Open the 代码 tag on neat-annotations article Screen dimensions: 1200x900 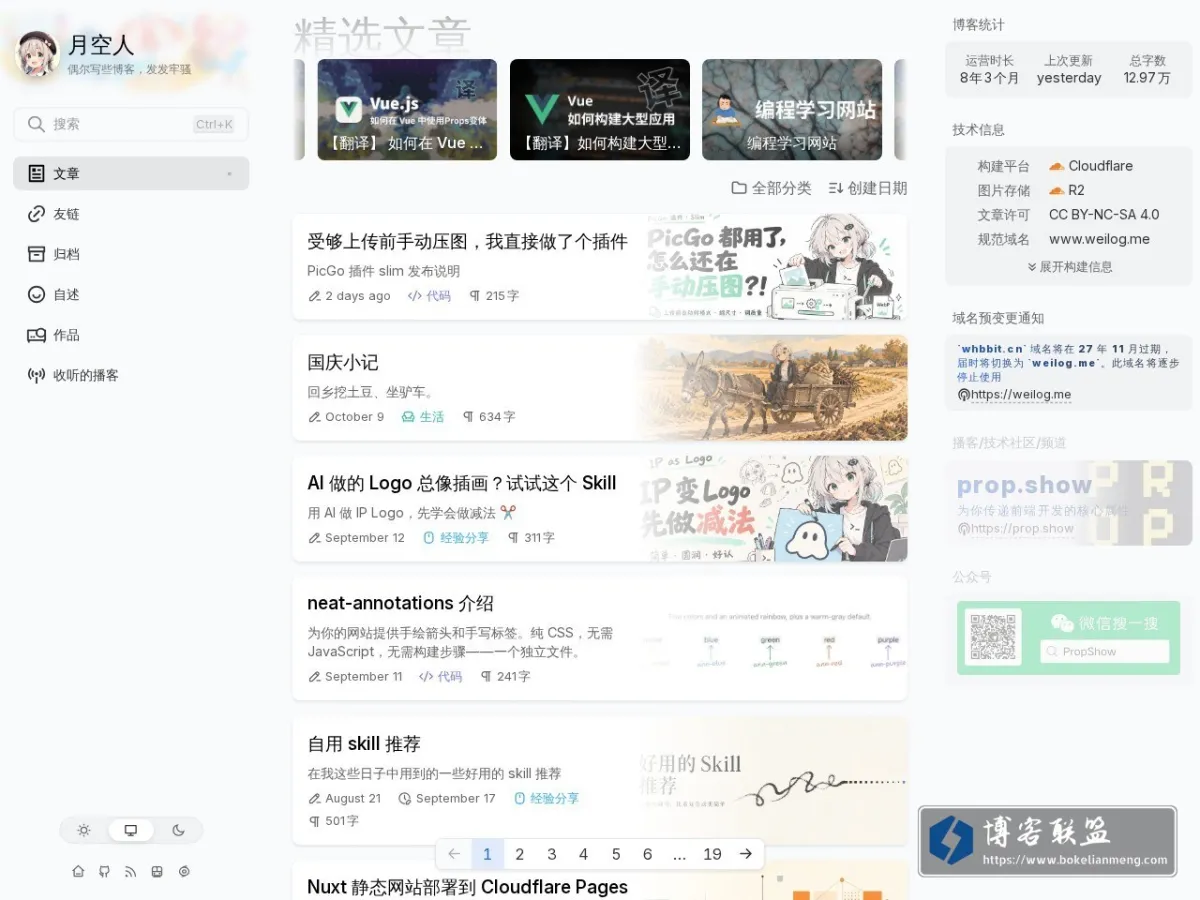tap(441, 677)
